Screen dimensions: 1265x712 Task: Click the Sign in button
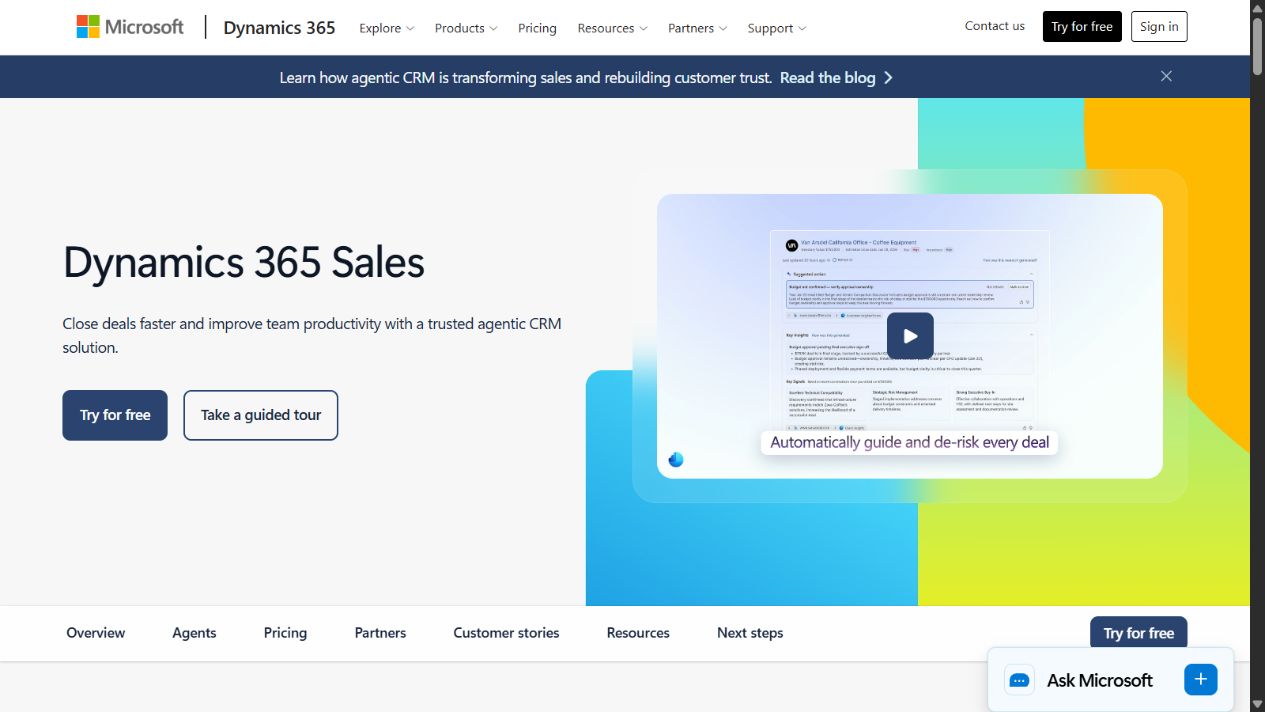tap(1159, 27)
